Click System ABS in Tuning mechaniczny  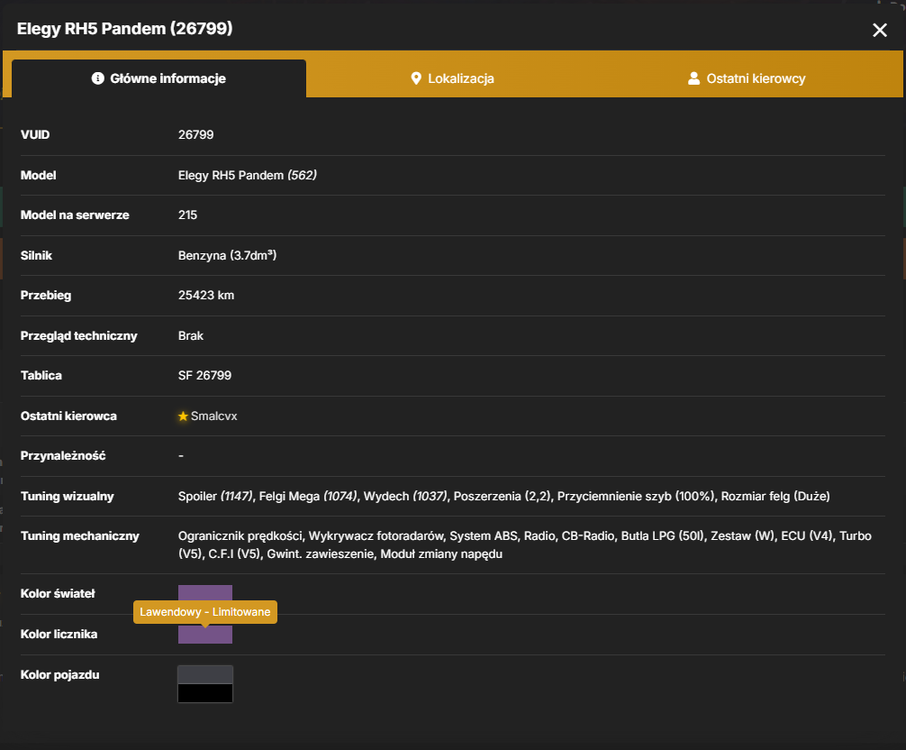tap(484, 536)
